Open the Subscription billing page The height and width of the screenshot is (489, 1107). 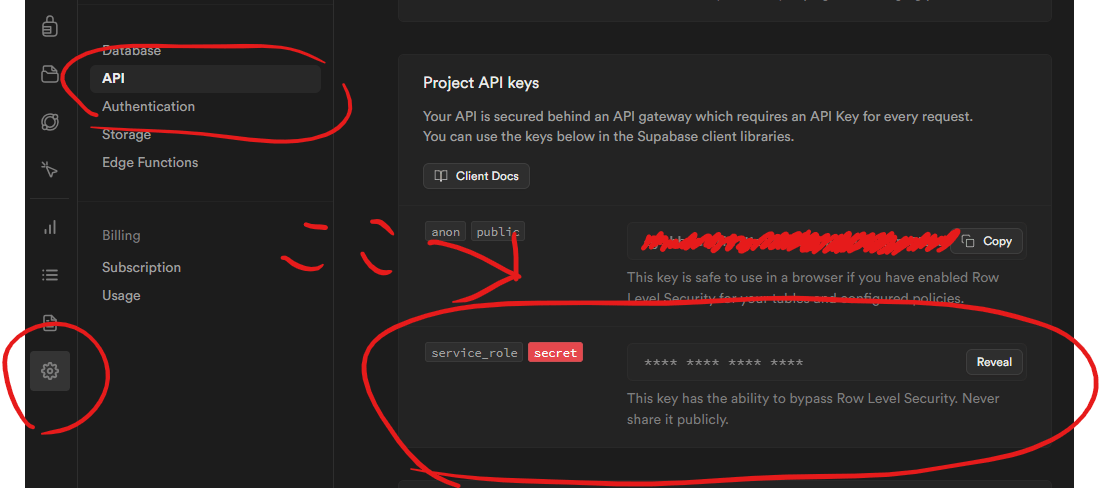click(141, 267)
